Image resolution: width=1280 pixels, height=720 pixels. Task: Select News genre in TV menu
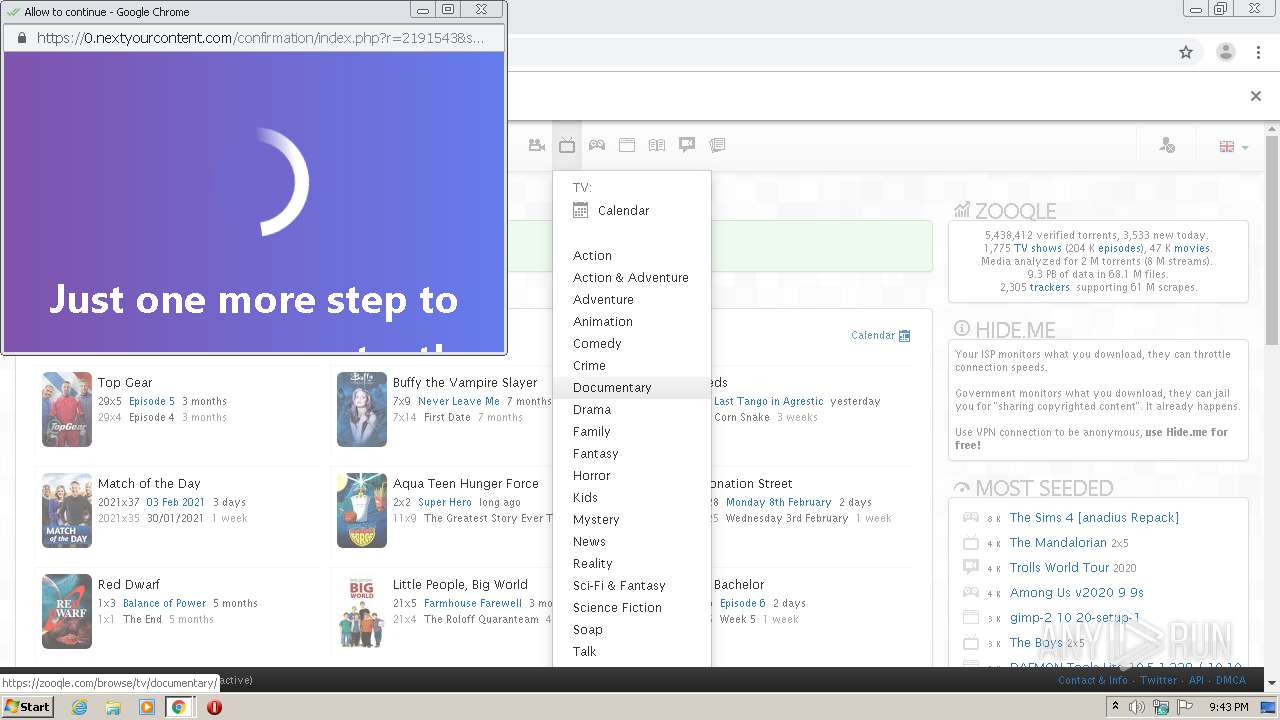pyautogui.click(x=589, y=542)
